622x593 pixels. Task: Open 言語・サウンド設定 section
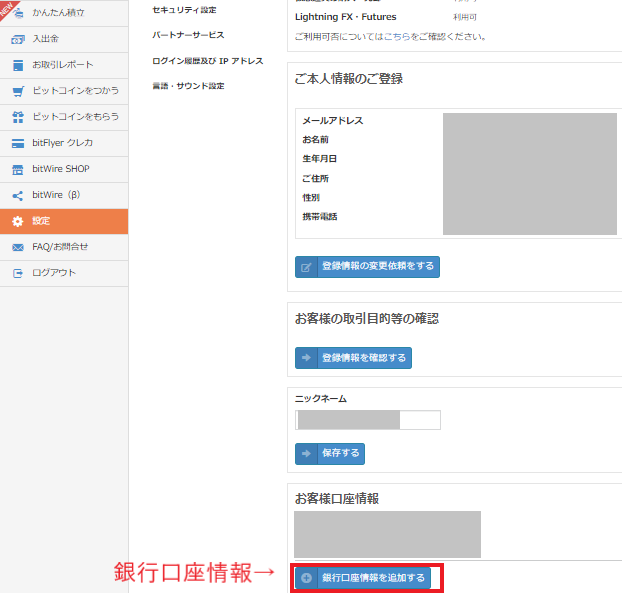click(x=188, y=86)
